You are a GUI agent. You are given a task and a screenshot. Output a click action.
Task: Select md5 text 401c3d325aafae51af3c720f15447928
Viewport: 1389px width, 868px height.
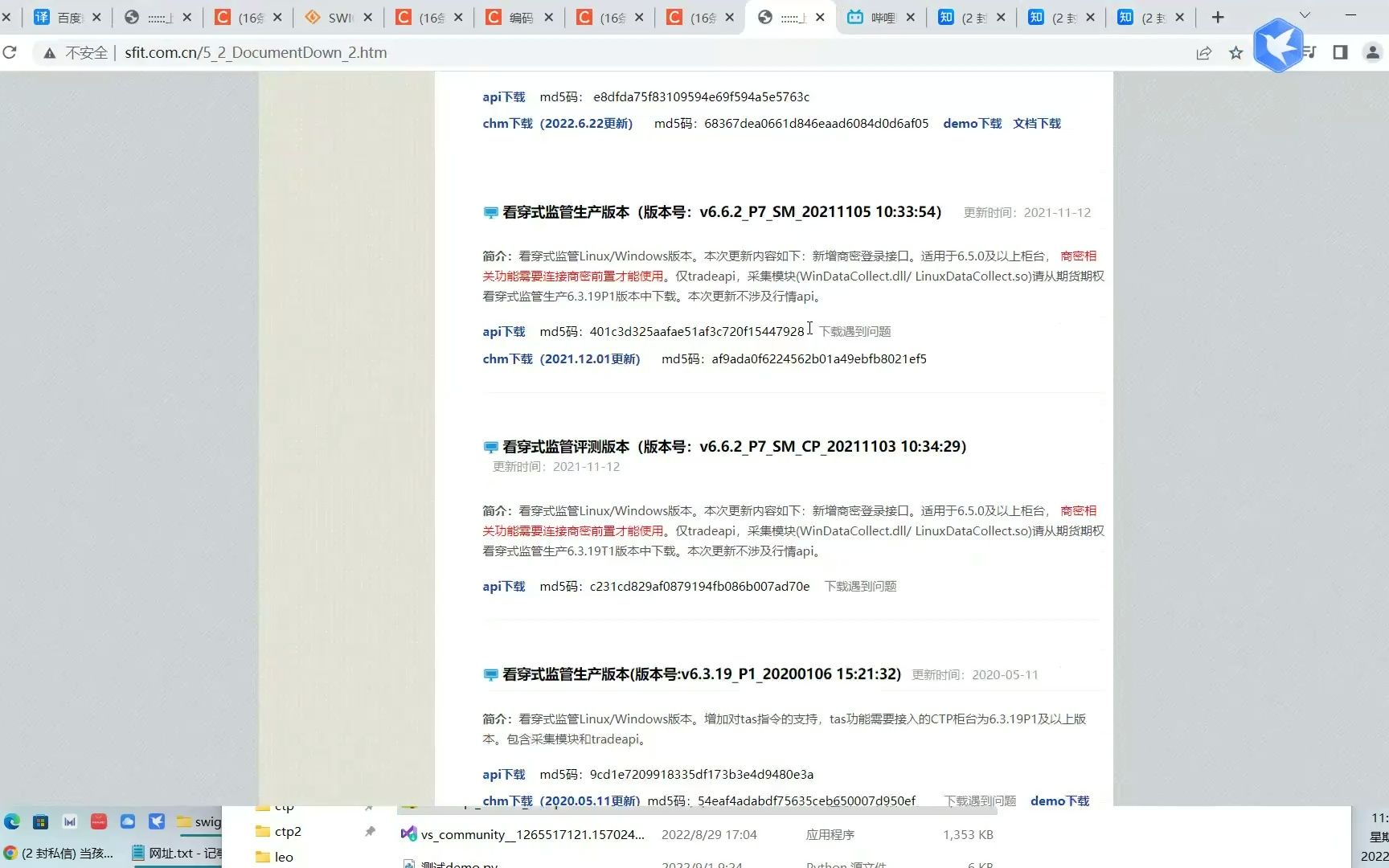pos(697,332)
